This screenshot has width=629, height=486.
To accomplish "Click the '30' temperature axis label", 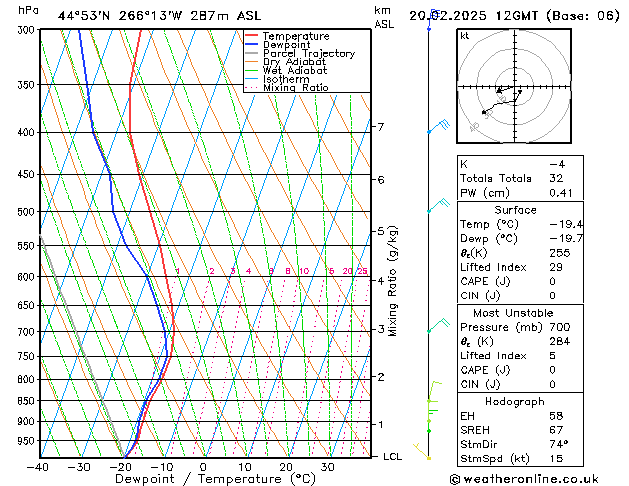I will (327, 468).
